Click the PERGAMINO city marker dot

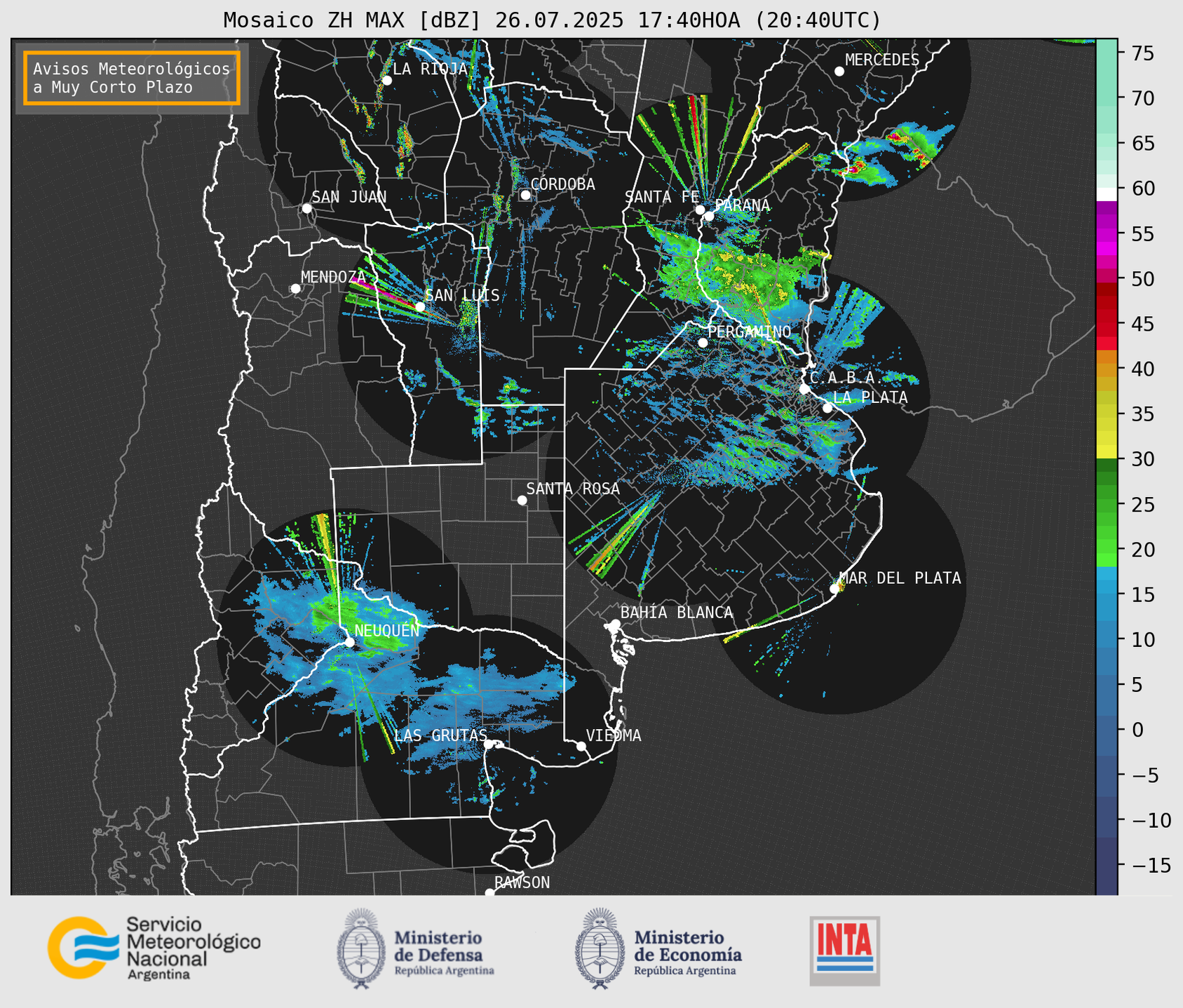pos(703,343)
